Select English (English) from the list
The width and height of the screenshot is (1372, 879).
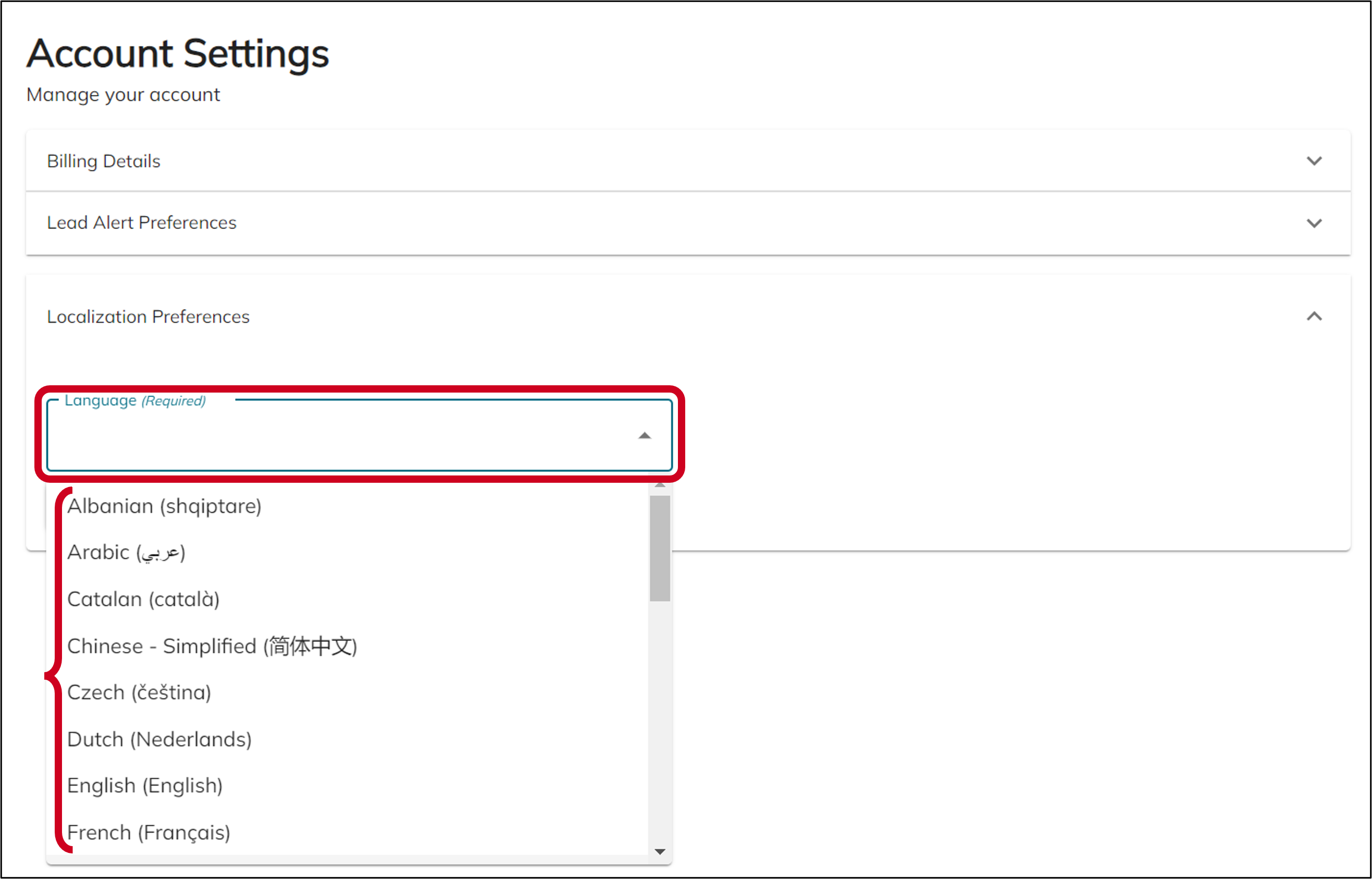click(145, 786)
